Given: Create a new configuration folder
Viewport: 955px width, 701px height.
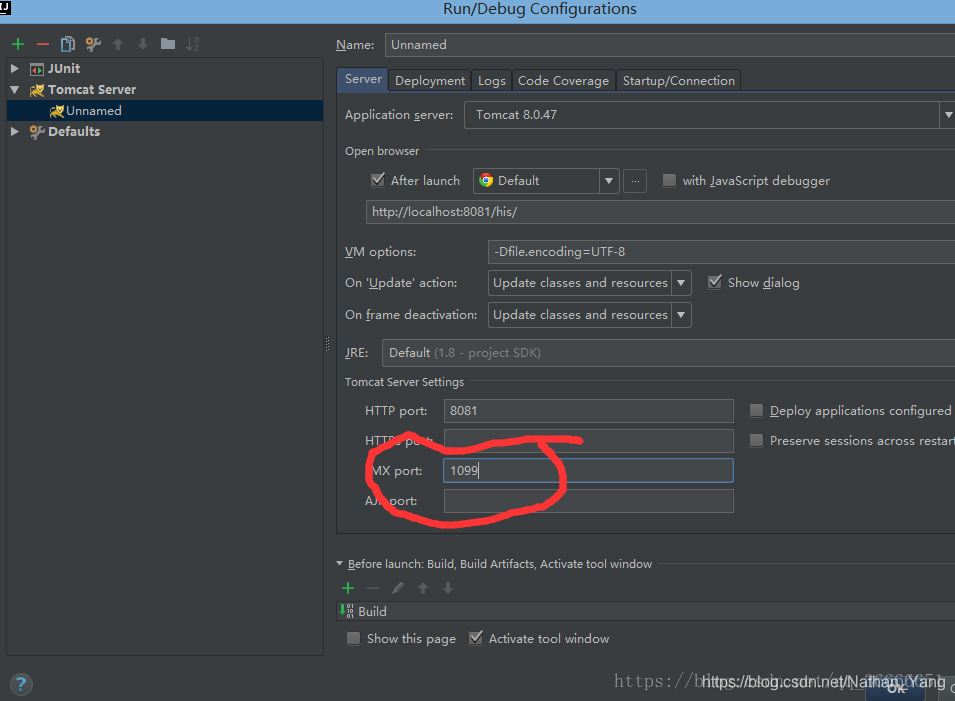Looking at the screenshot, I should point(167,44).
